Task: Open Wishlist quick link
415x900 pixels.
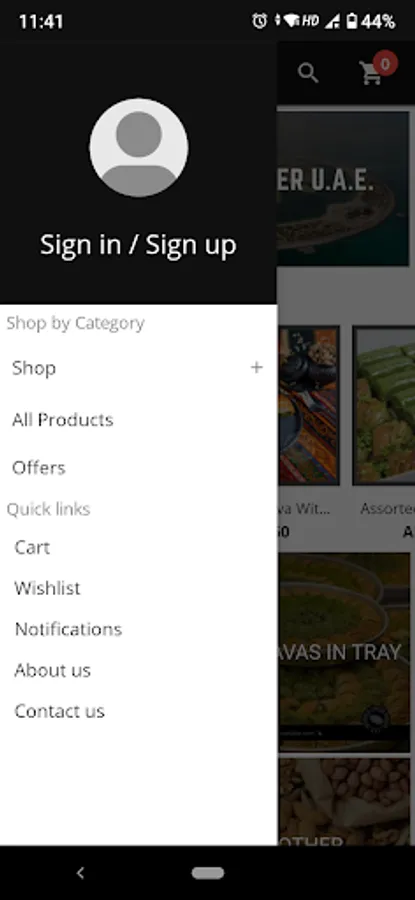Action: point(138,588)
